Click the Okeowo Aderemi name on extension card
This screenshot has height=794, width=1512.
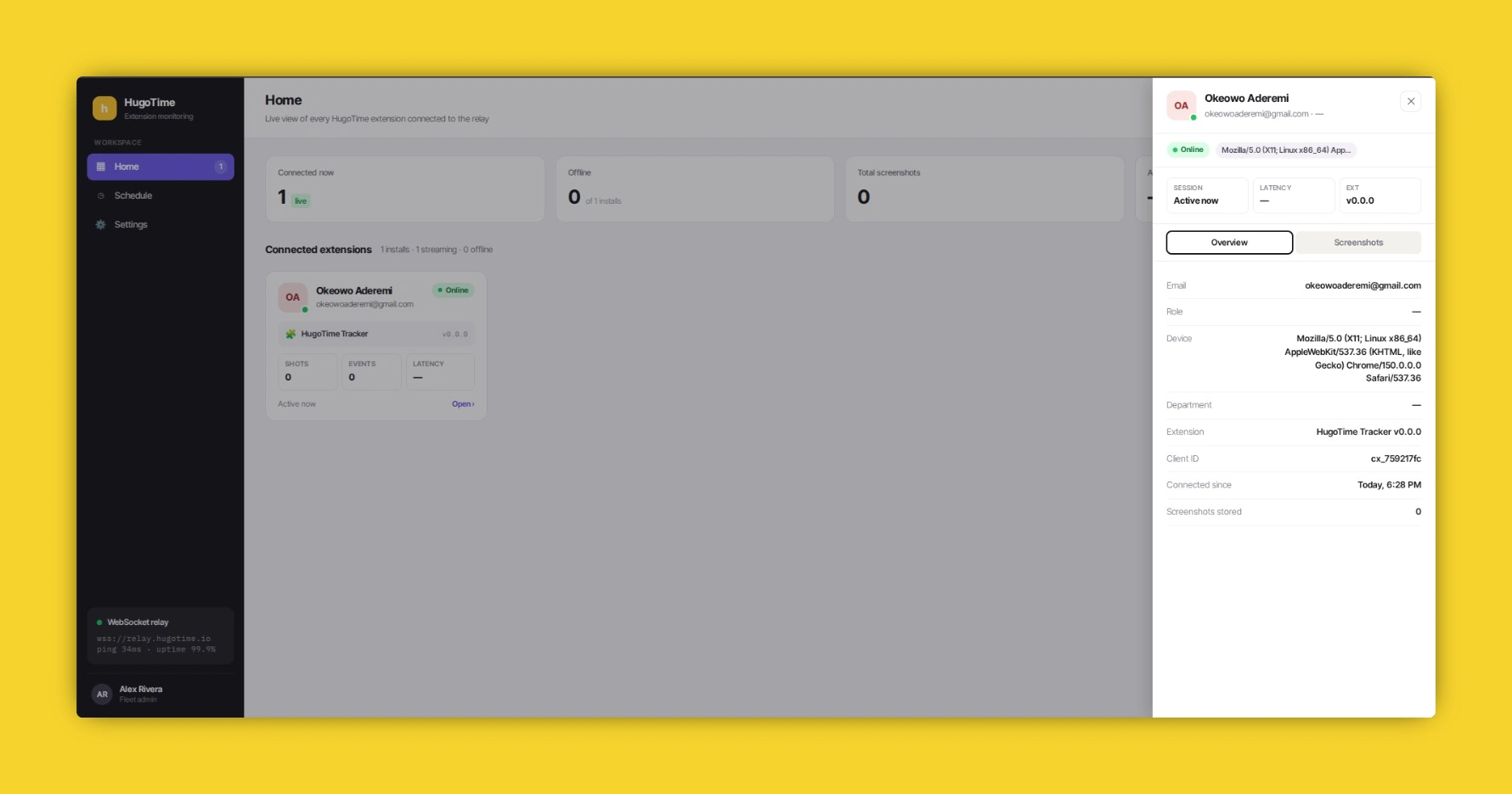click(354, 290)
